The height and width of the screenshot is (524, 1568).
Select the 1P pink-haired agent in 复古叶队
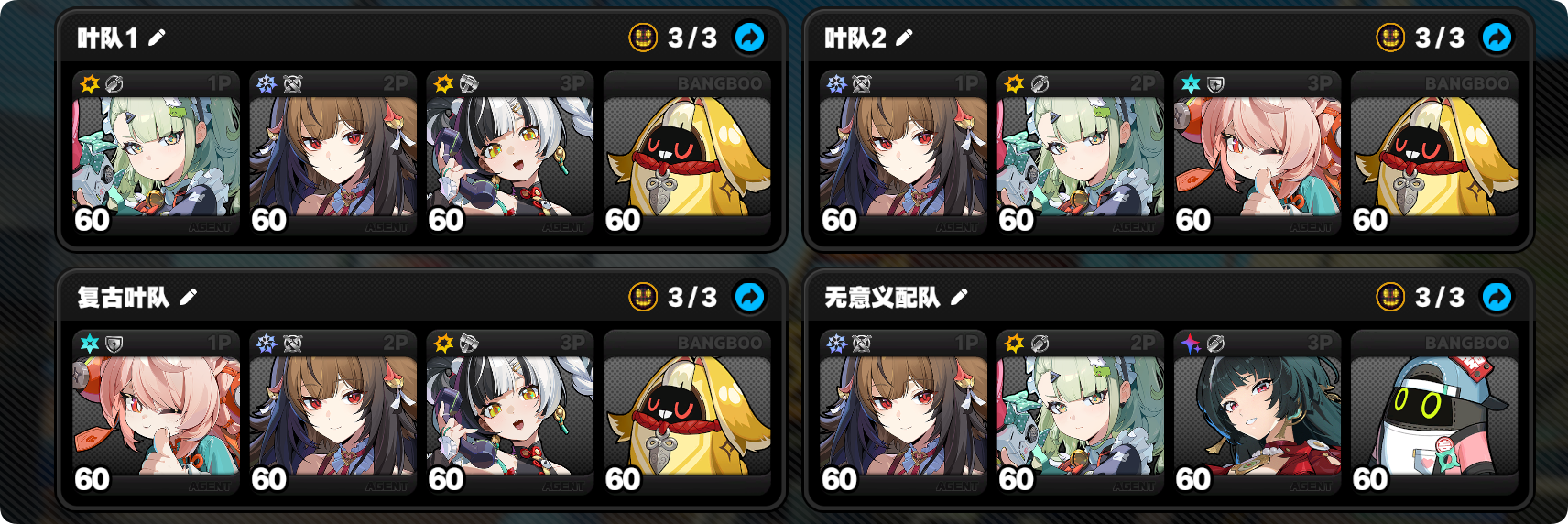point(157,412)
